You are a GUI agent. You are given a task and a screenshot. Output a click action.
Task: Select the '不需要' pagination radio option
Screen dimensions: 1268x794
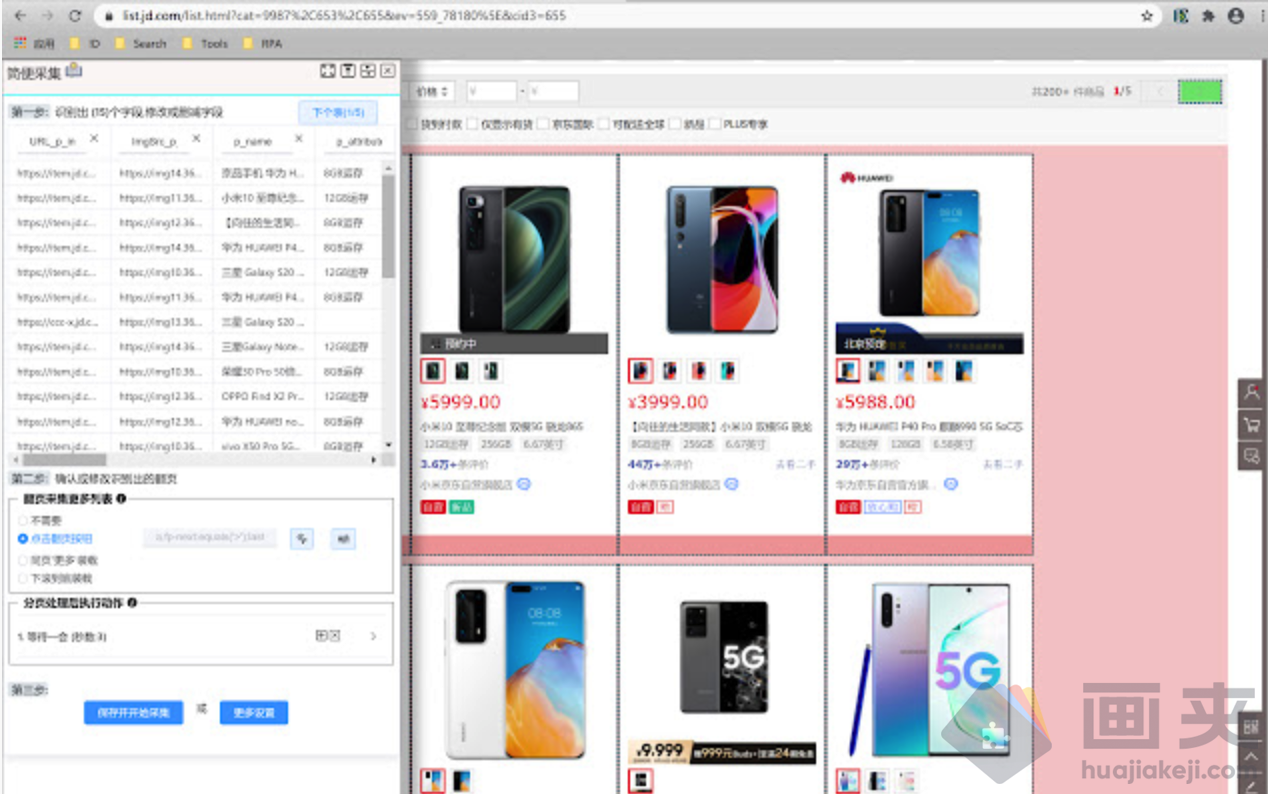pos(23,520)
